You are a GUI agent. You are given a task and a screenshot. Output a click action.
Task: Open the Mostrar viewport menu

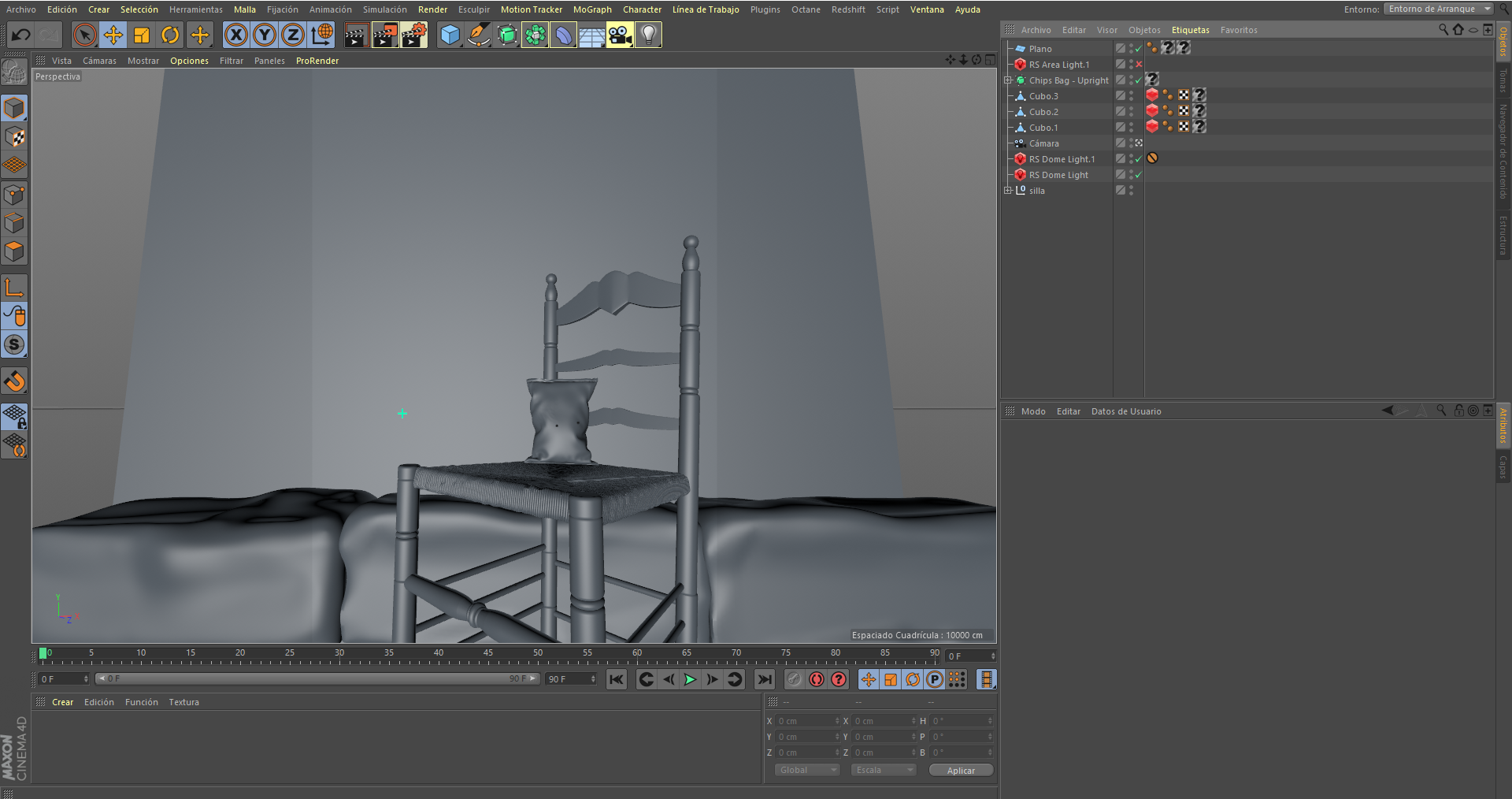pos(143,61)
